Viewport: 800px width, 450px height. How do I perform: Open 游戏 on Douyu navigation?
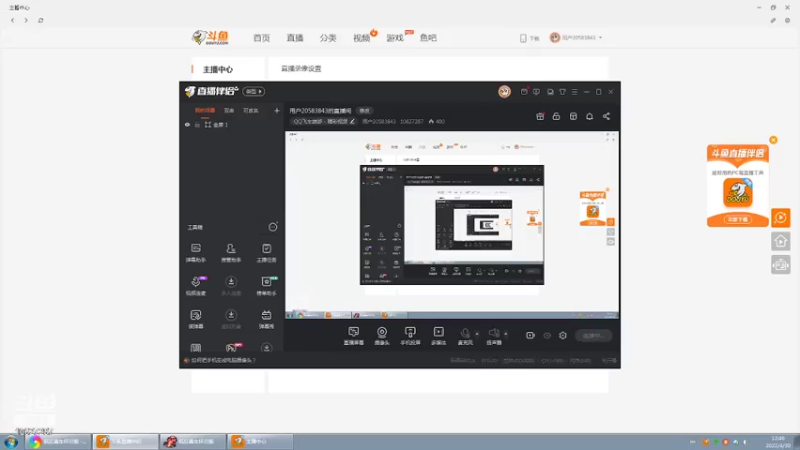(x=395, y=38)
